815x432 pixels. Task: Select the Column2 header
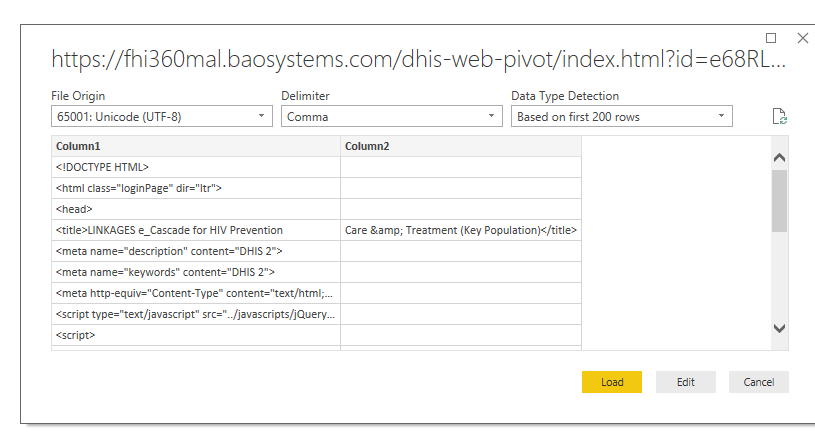(460, 147)
